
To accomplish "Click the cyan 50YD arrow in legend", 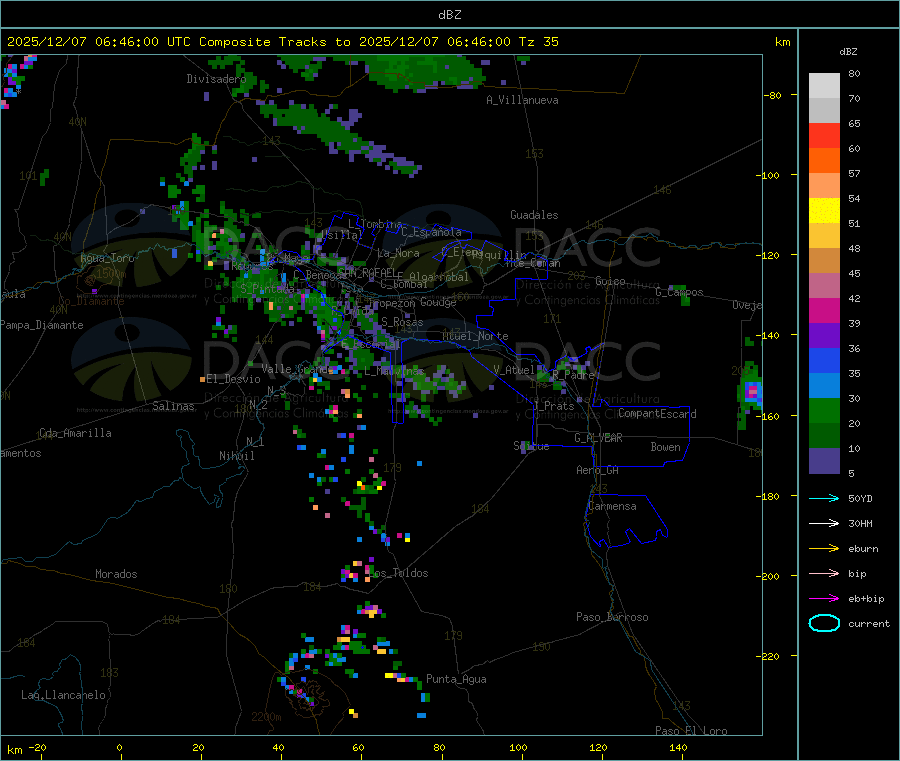I will 824,498.
